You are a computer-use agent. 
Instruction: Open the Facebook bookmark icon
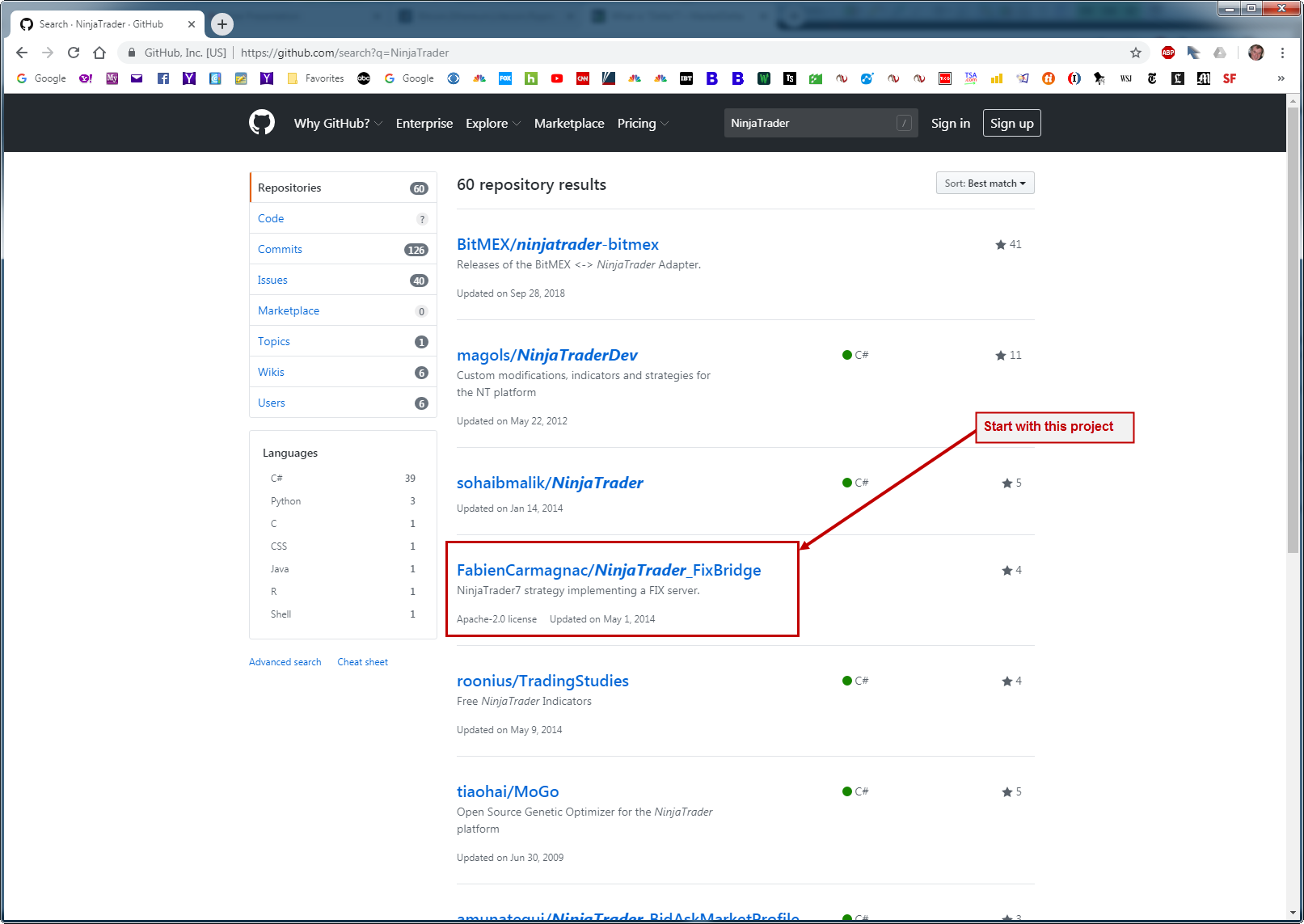(x=163, y=78)
